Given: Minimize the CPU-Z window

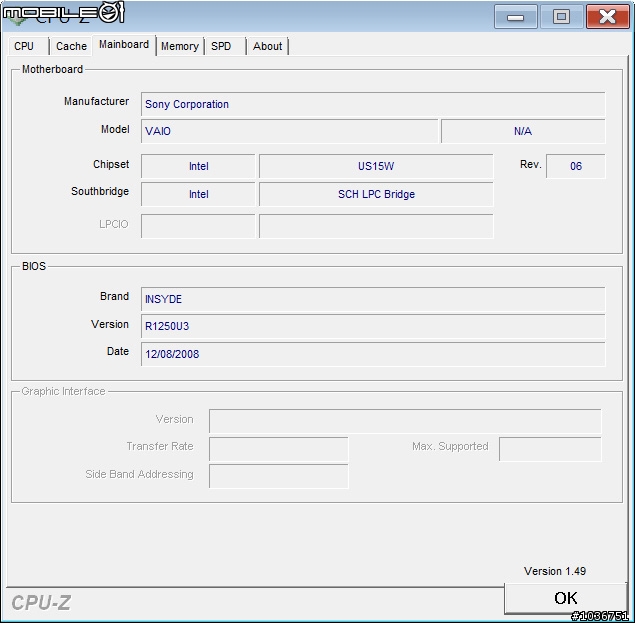Looking at the screenshot, I should [516, 17].
